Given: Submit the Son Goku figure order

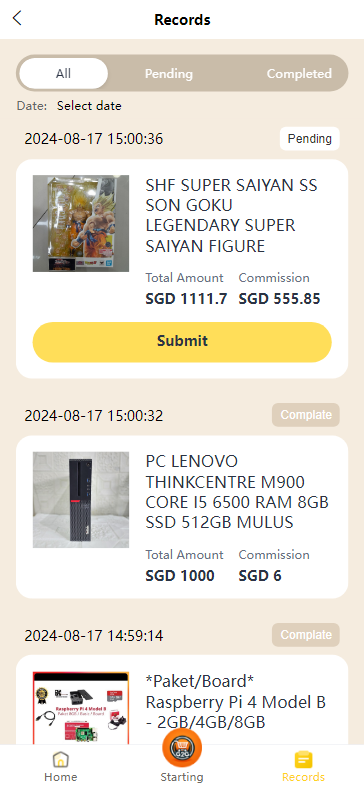Looking at the screenshot, I should (182, 342).
